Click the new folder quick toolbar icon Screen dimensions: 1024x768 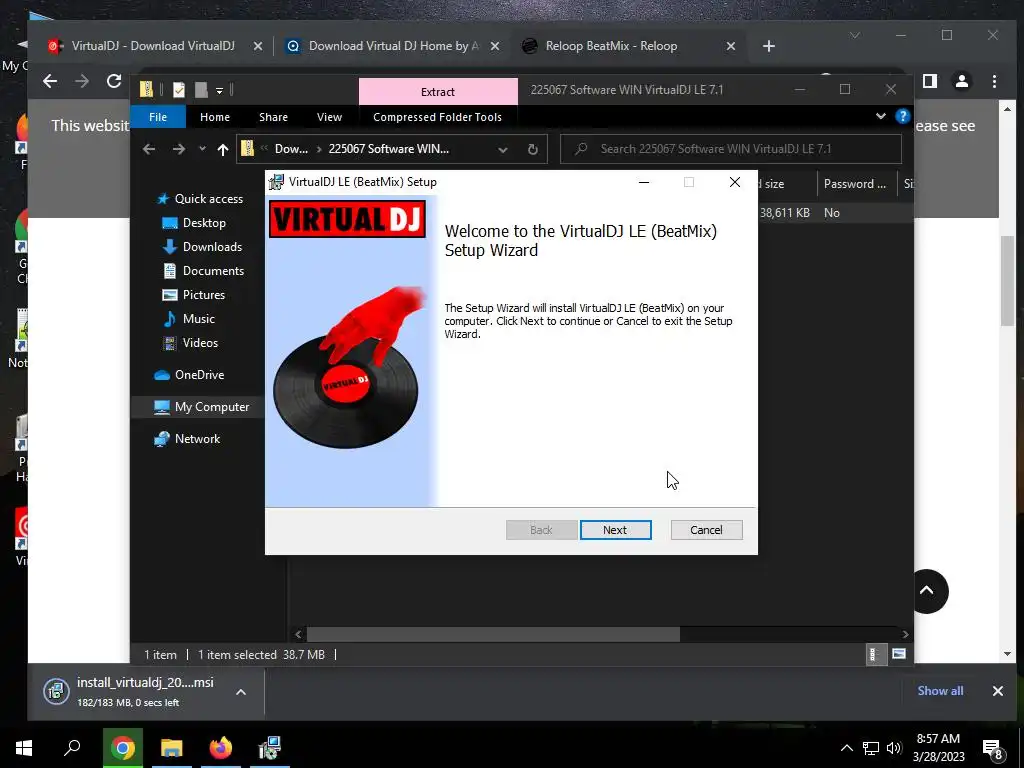click(x=201, y=90)
